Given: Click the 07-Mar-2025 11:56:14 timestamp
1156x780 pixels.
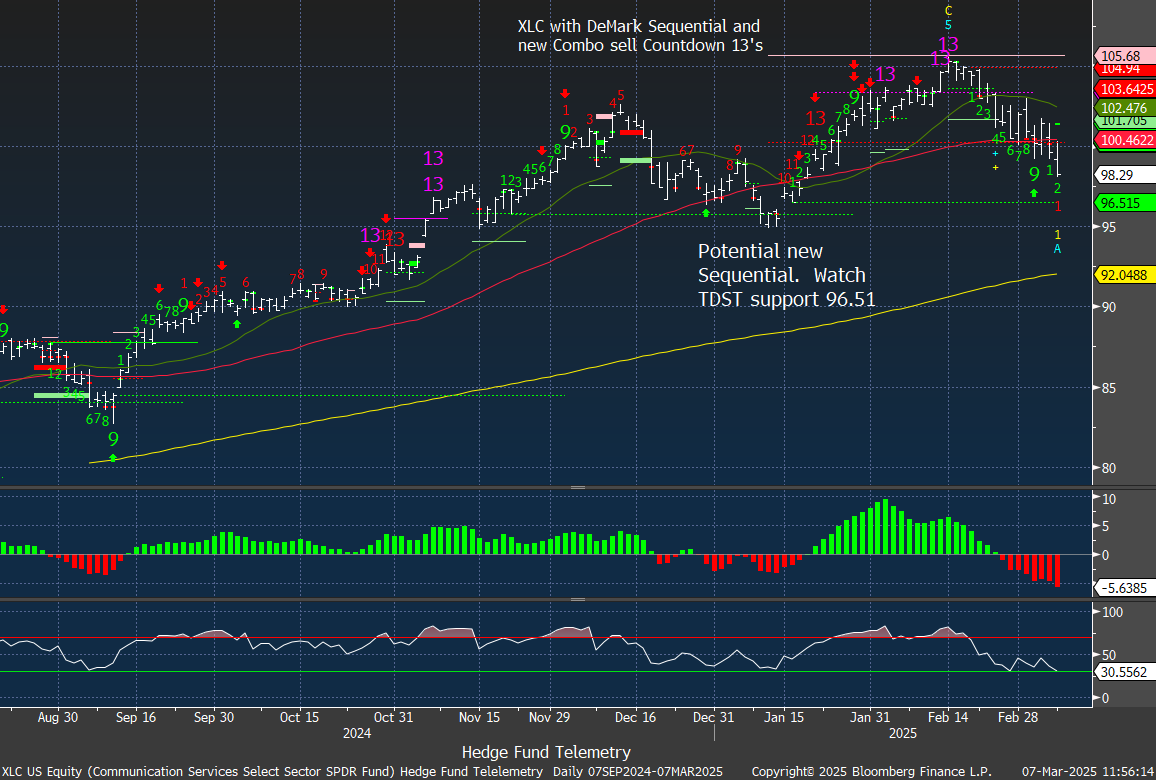Looking at the screenshot, I should click(x=1087, y=771).
